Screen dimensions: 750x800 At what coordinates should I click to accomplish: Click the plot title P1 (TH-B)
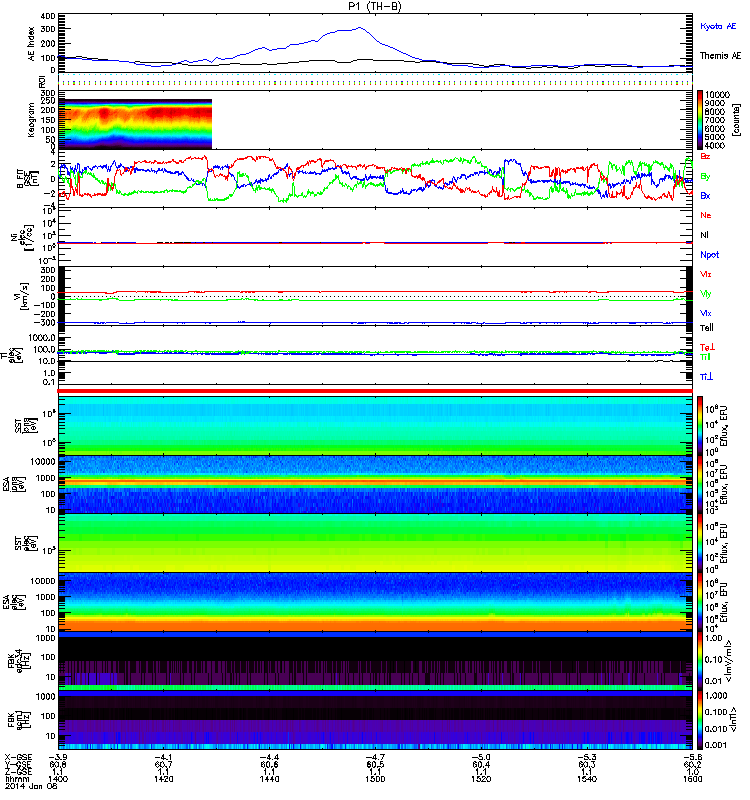click(x=375, y=6)
